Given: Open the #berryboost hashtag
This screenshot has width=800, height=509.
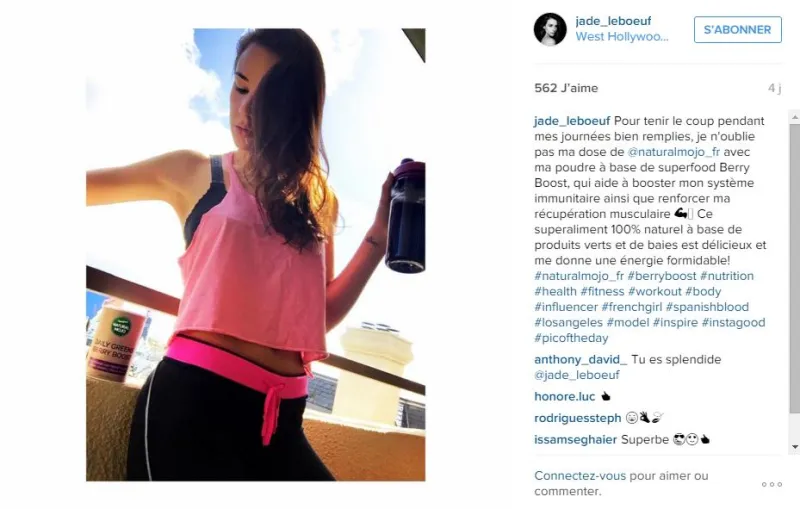Looking at the screenshot, I should tap(662, 276).
